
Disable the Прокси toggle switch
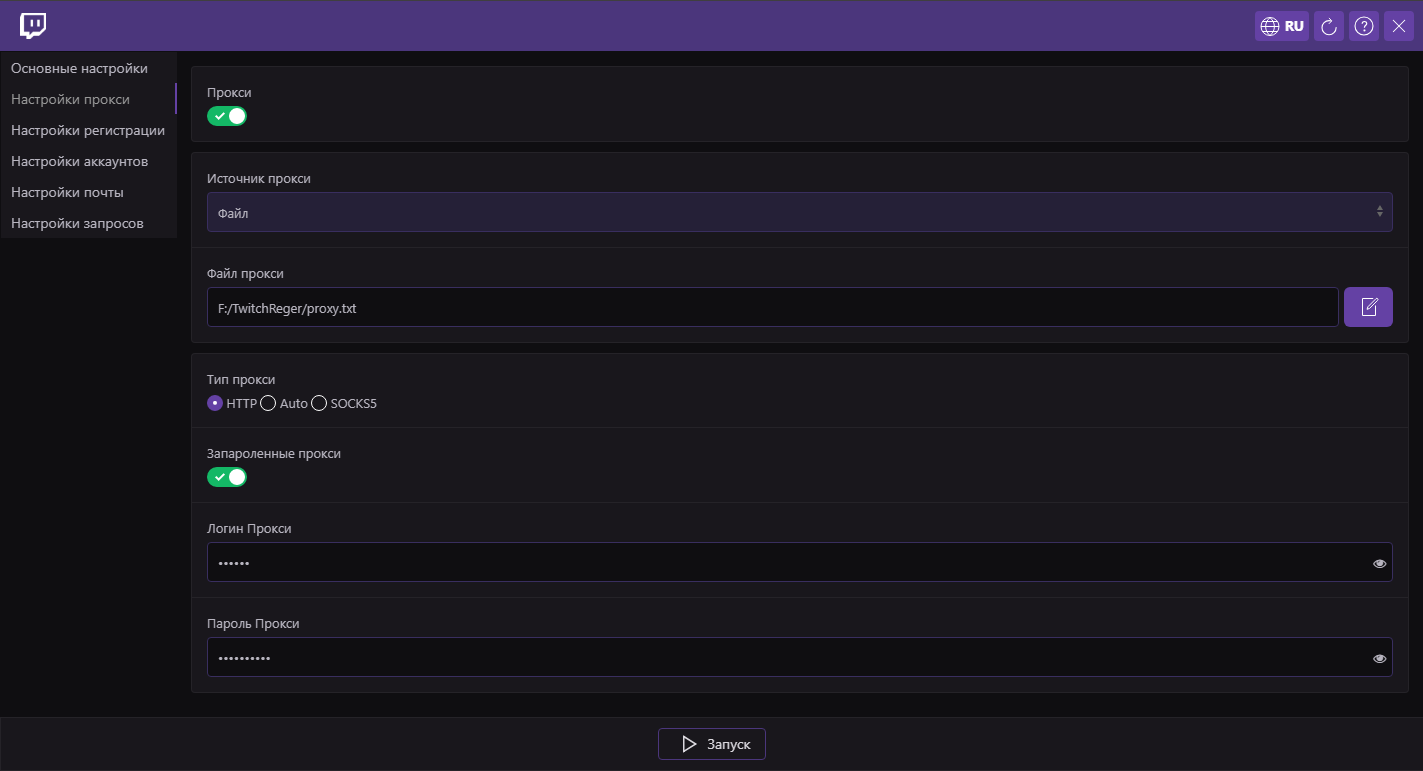(x=227, y=116)
